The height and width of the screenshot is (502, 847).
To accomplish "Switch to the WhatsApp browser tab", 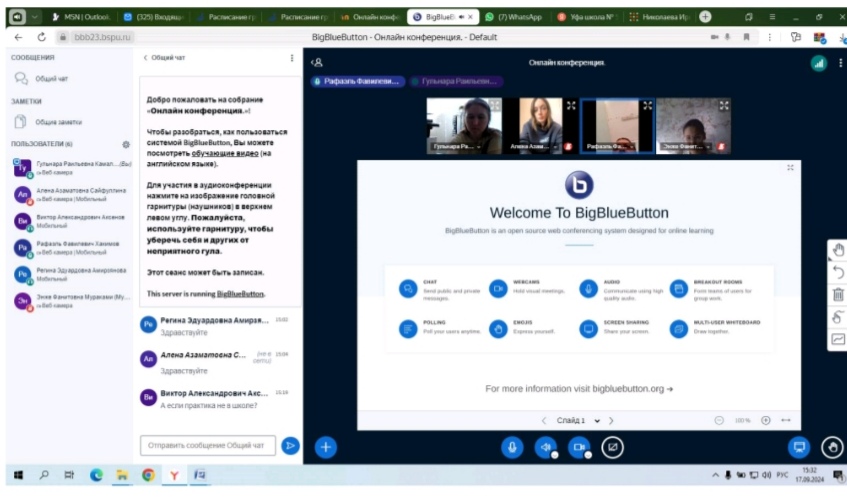I will (x=516, y=17).
